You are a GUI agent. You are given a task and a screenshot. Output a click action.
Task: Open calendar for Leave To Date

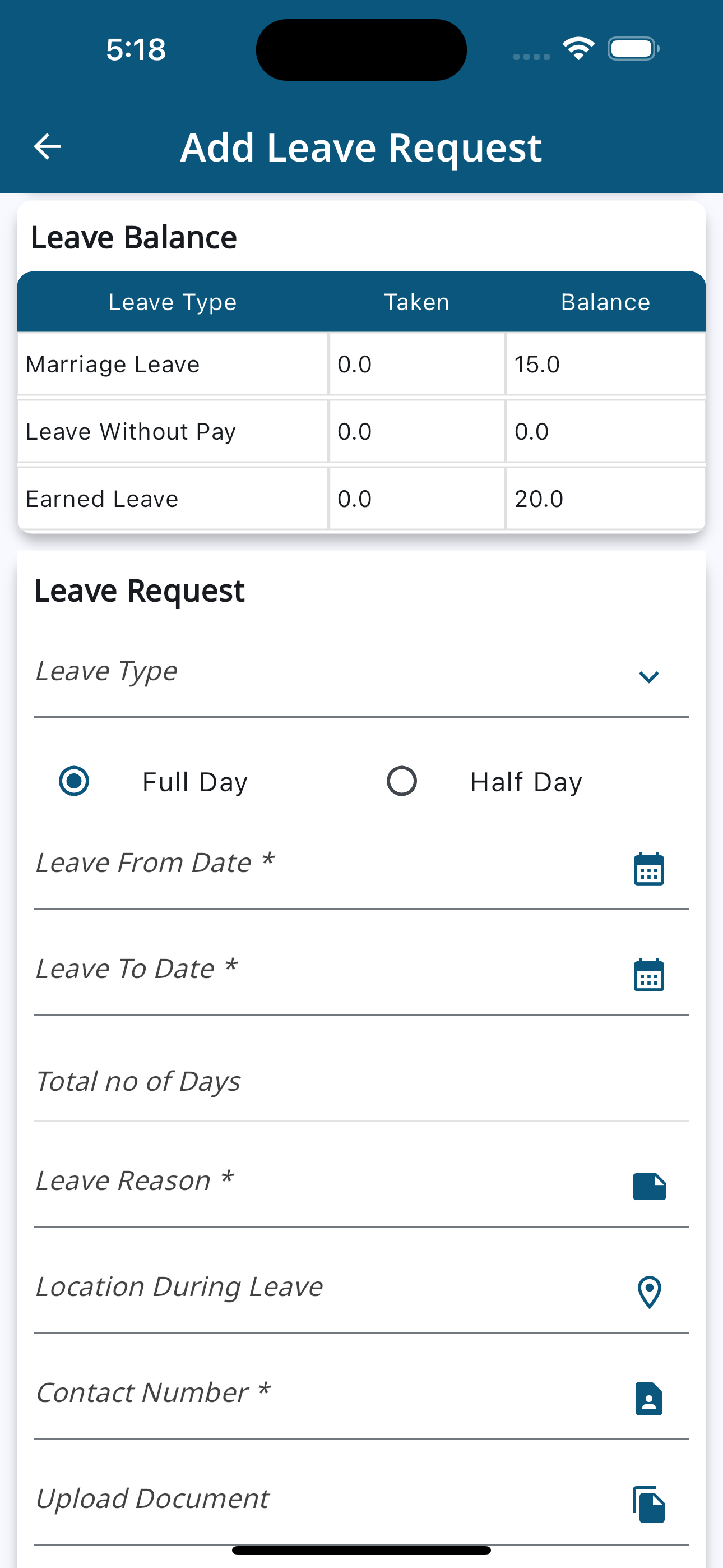tap(649, 975)
